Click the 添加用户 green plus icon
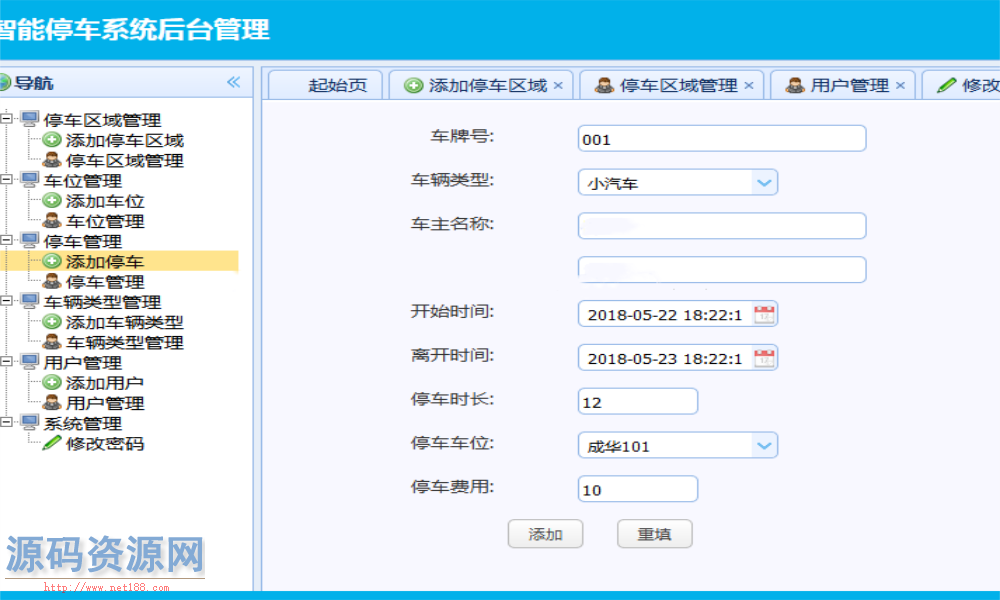The height and width of the screenshot is (600, 1000). click(52, 382)
